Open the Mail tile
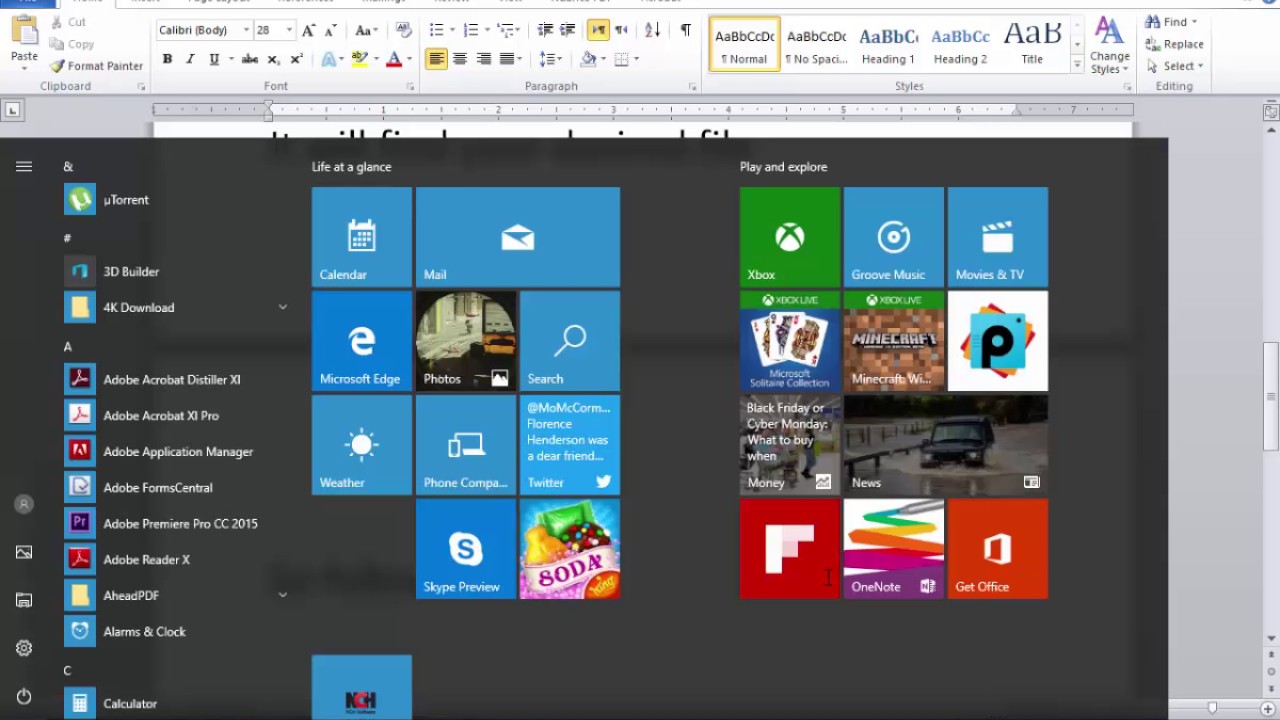The height and width of the screenshot is (720, 1280). (x=517, y=237)
